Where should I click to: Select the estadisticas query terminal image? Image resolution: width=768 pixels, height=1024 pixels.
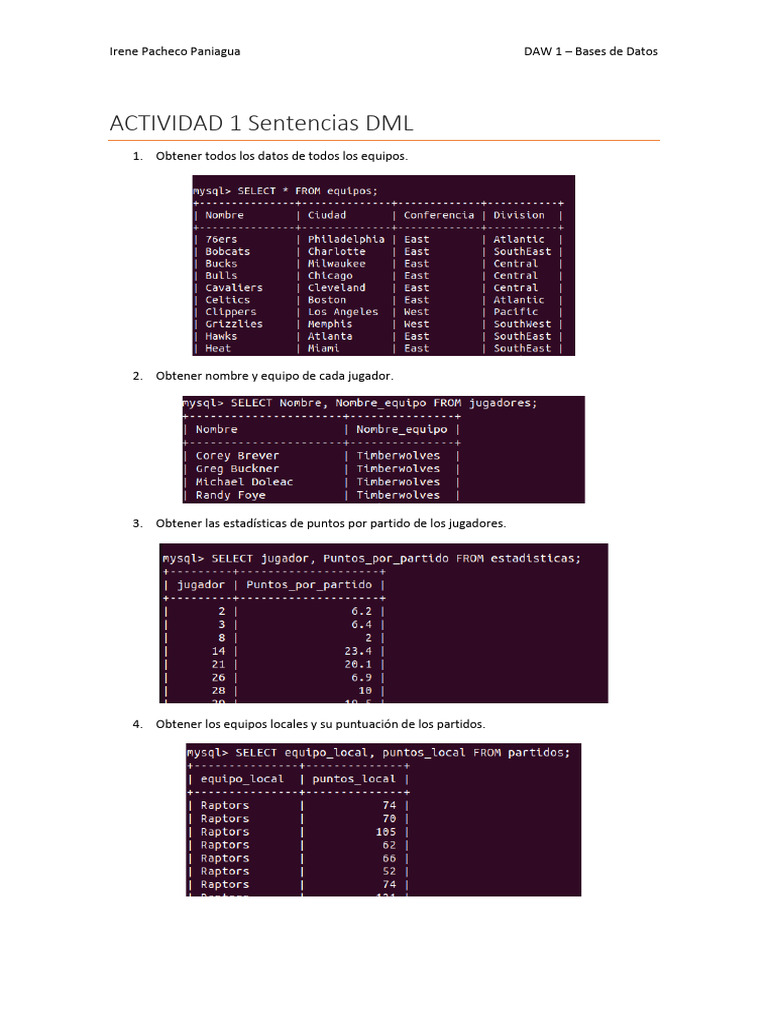(x=383, y=623)
